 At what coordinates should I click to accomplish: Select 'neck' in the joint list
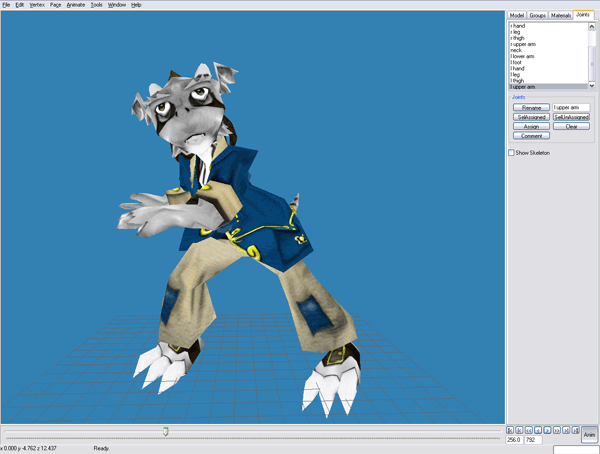tap(548, 50)
